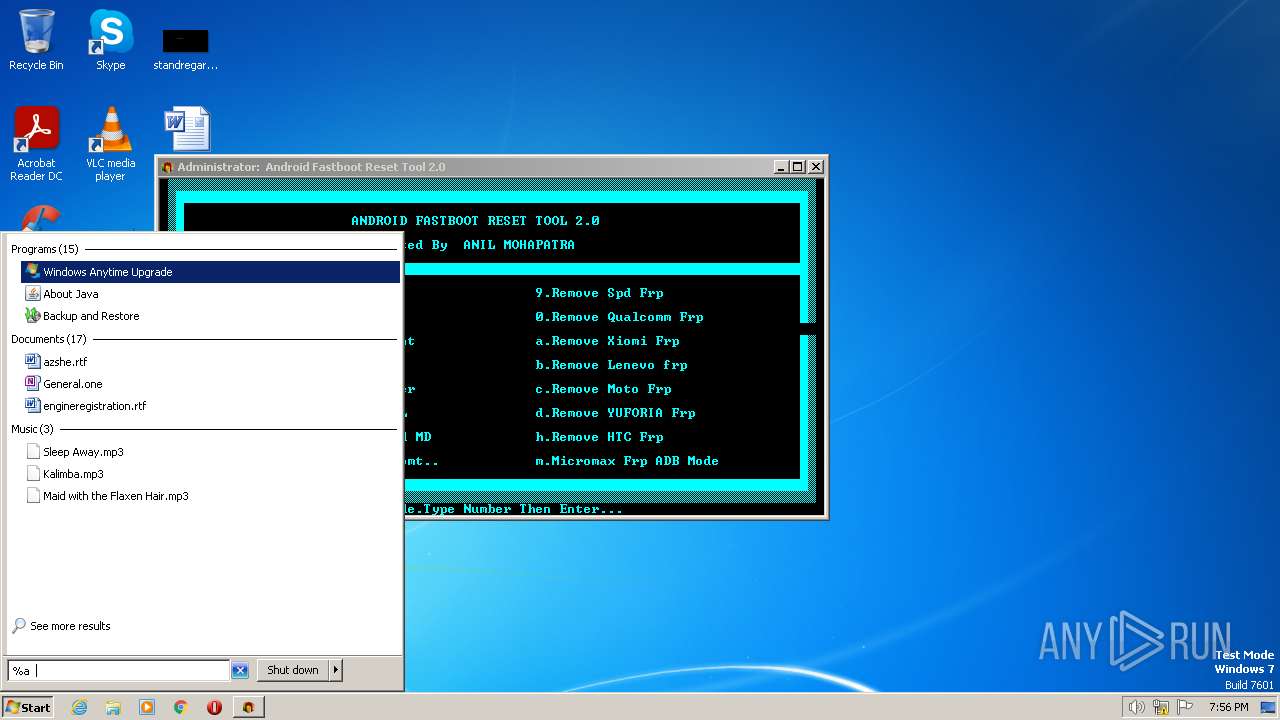Click '0.Remove Qualcomm Frp' console text

[619, 317]
